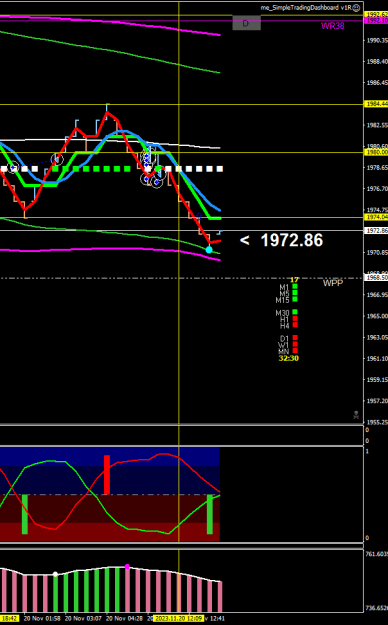Click the H1 timeframe red square
Viewport: 388px width, 625px height.
click(295, 318)
